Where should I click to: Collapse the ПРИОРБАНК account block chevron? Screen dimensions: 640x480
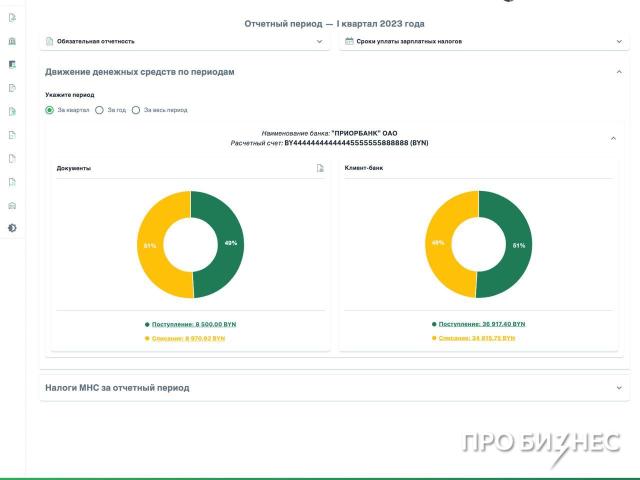(x=613, y=138)
